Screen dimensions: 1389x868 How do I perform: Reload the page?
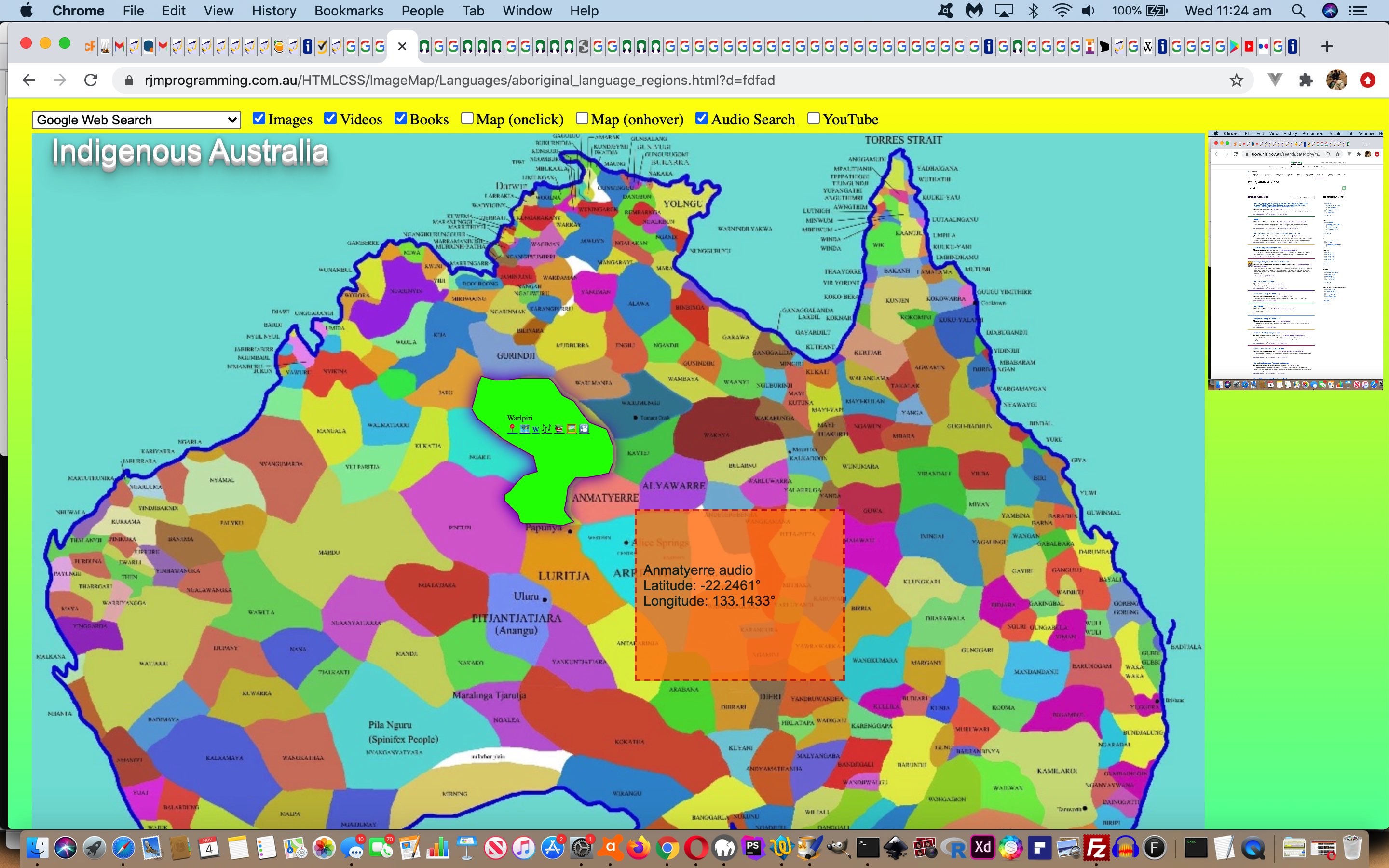point(91,81)
